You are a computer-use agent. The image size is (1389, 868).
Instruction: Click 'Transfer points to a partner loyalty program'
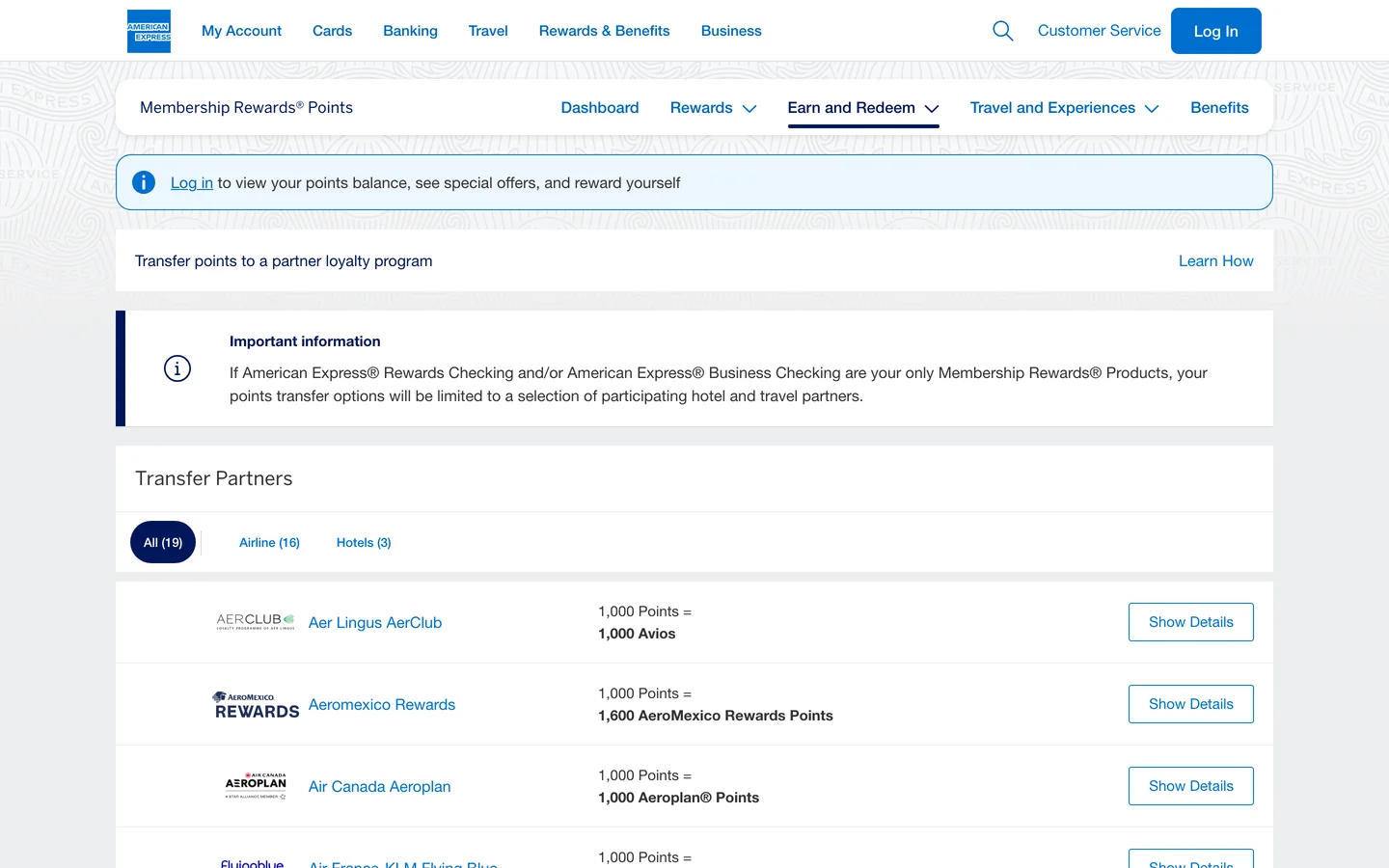(x=284, y=261)
